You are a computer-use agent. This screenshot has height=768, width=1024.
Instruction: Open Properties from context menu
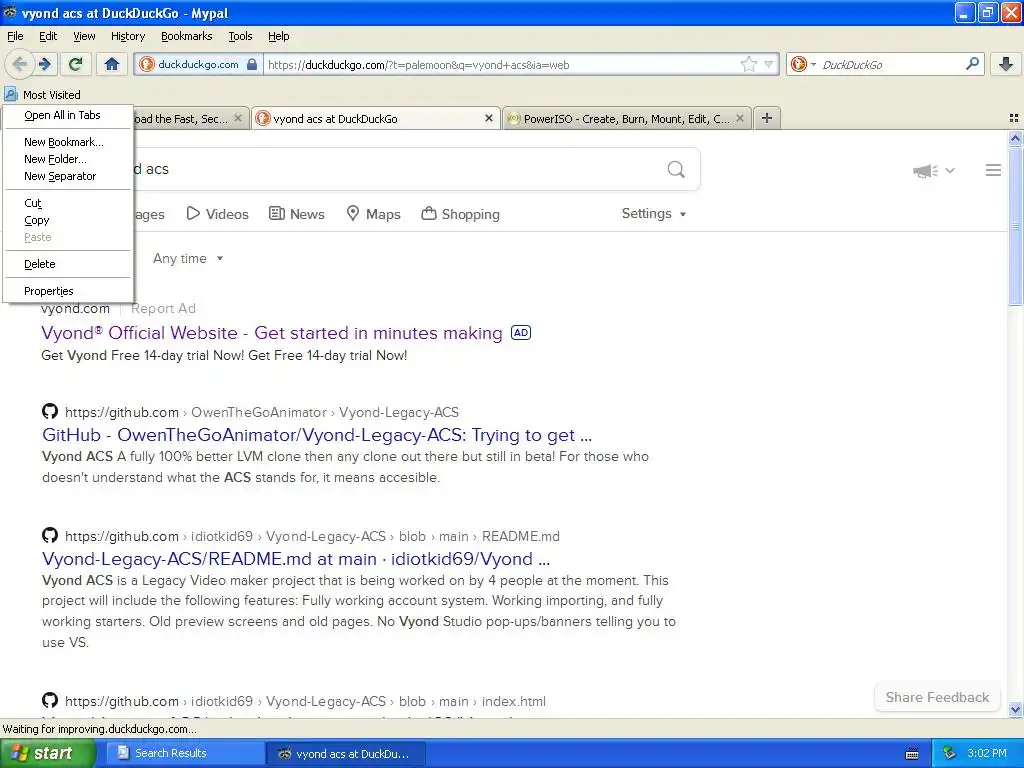coord(68,291)
